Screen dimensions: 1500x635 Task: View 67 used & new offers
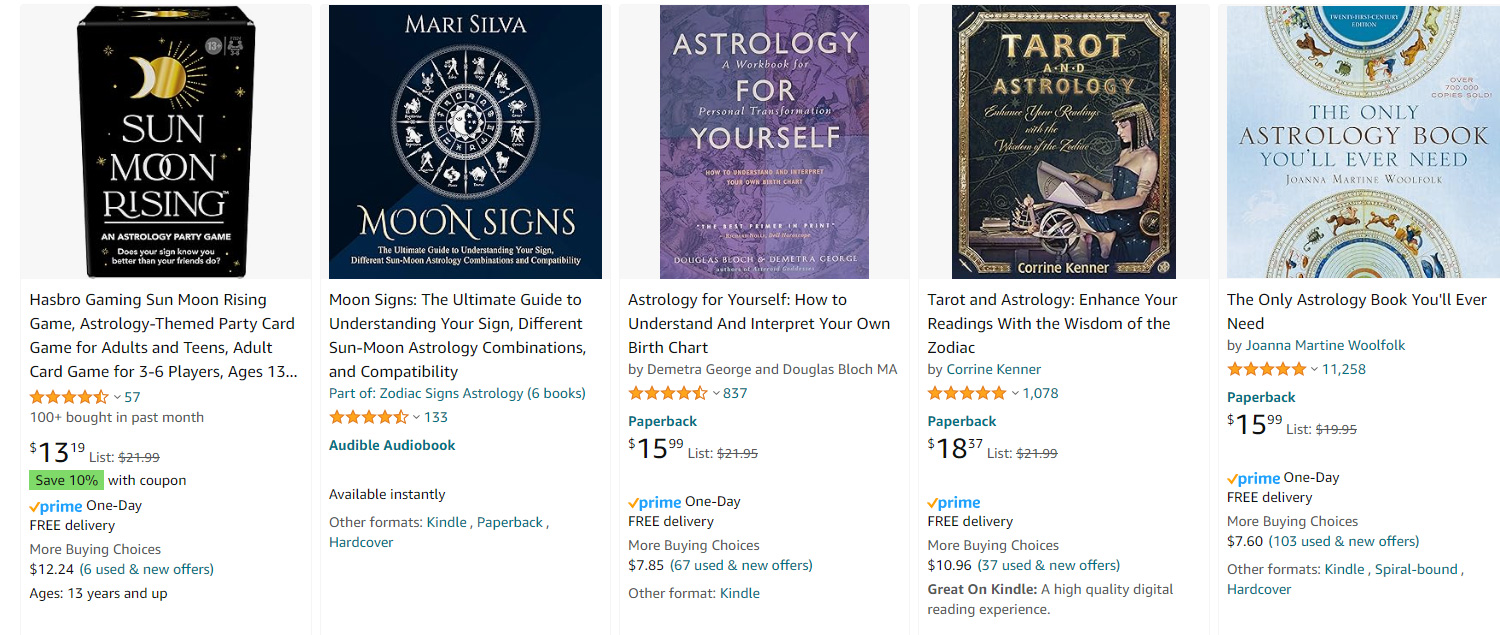click(741, 565)
